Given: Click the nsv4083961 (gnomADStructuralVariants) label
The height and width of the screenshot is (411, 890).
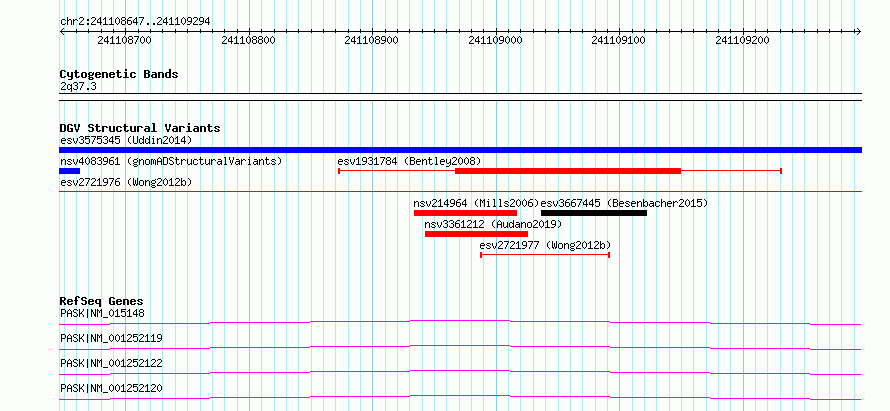Looking at the screenshot, I should [171, 161].
